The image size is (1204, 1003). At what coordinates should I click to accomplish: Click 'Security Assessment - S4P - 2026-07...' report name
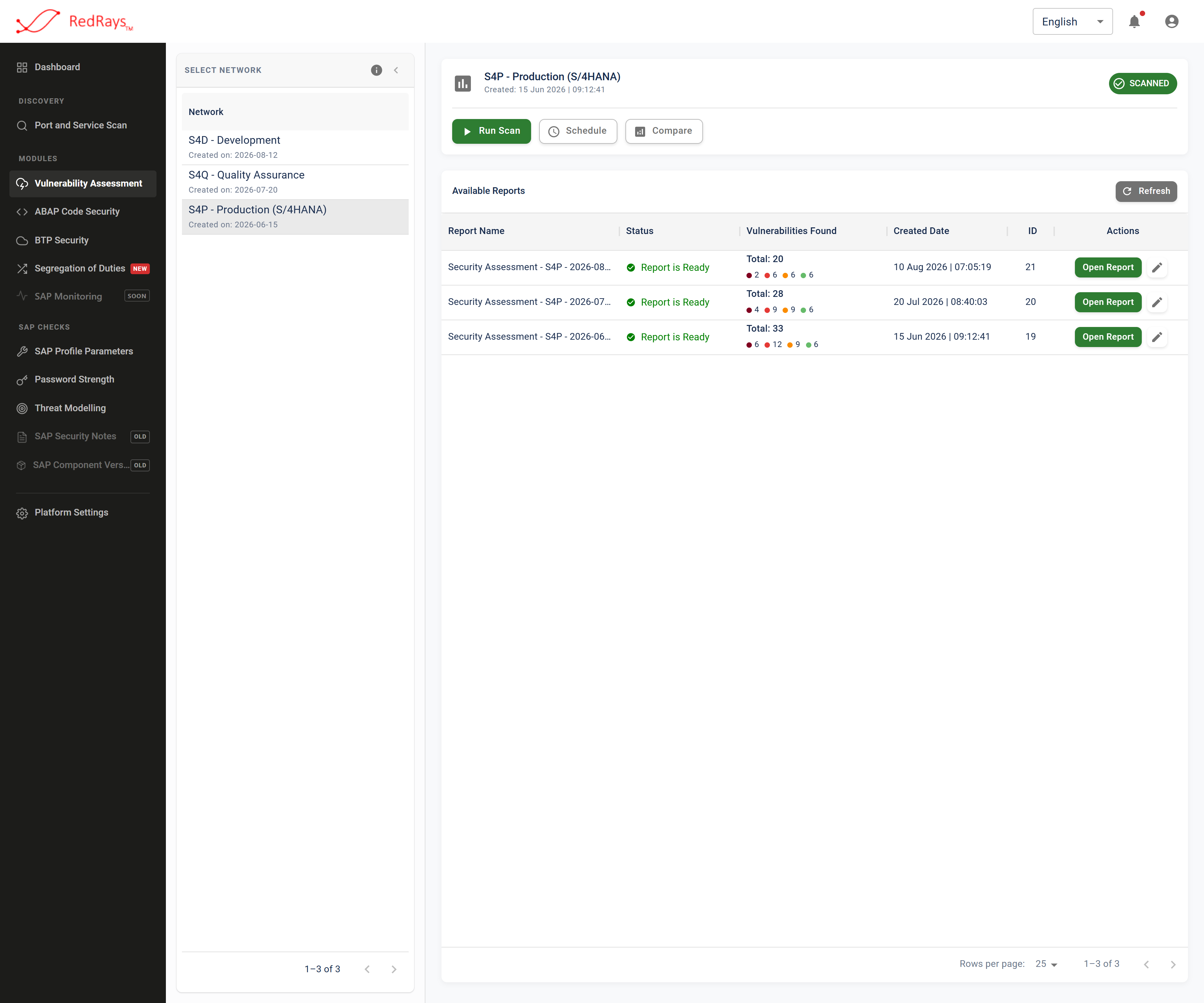point(529,302)
